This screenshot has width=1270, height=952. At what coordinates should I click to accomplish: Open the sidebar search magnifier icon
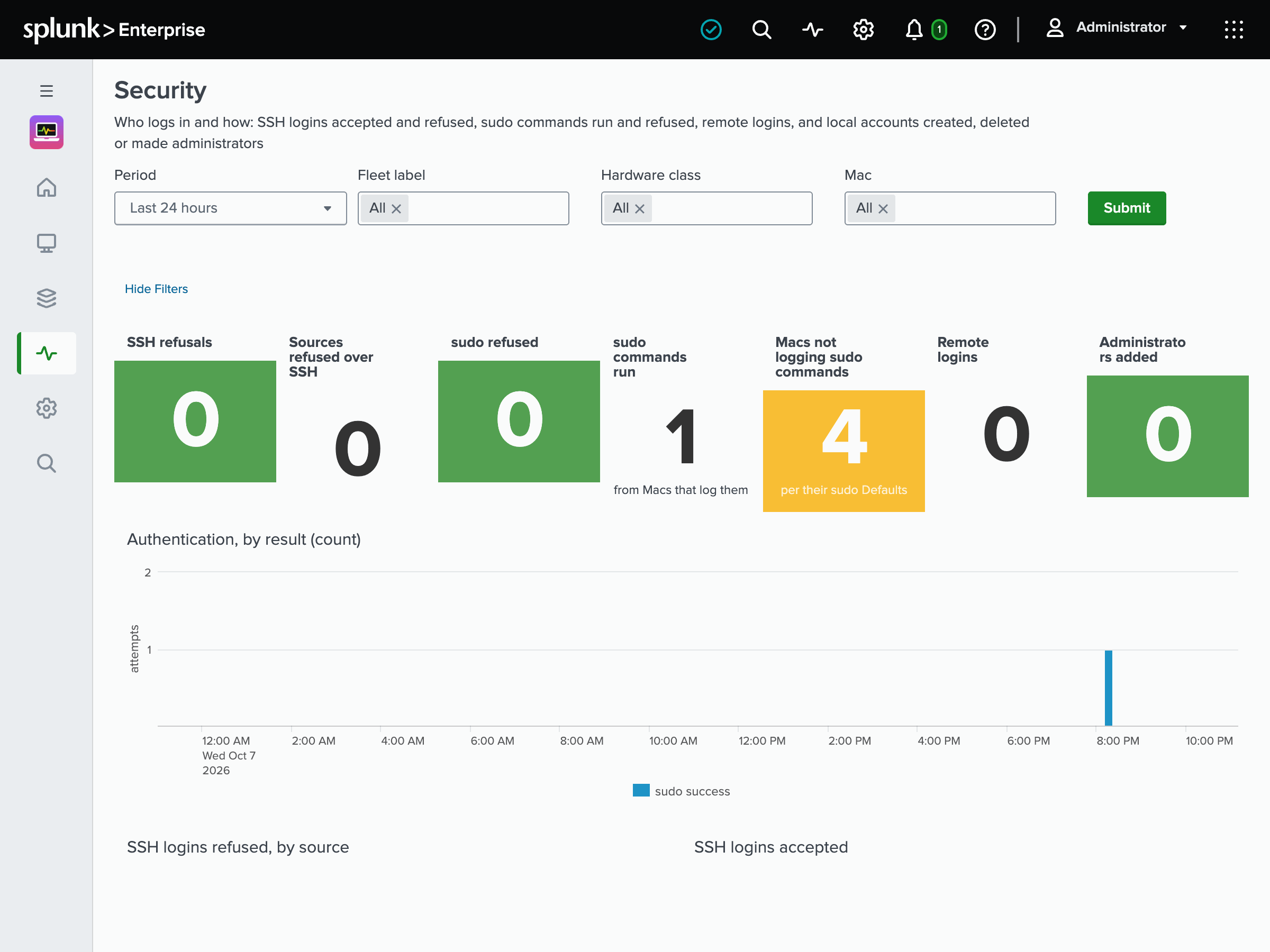[47, 463]
